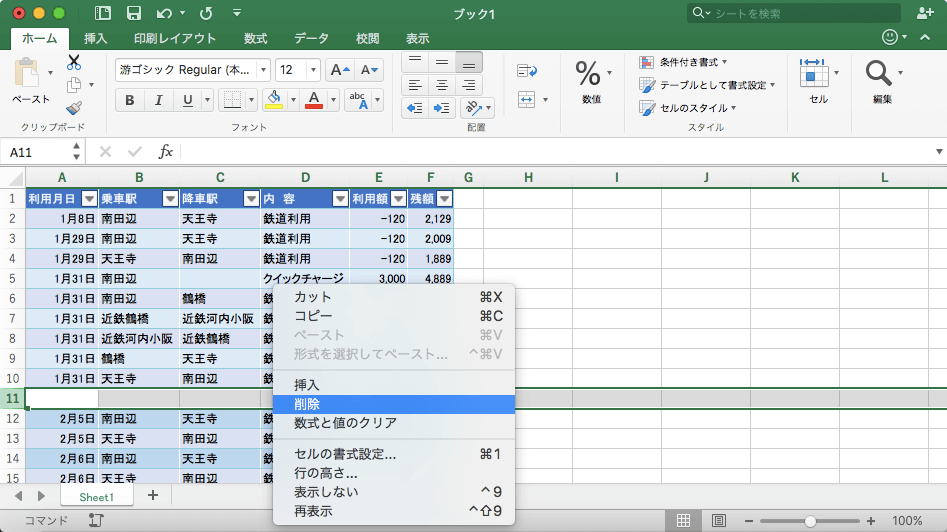Image resolution: width=947 pixels, height=532 pixels.
Task: Select the Format Painter brush icon
Action: click(x=74, y=108)
